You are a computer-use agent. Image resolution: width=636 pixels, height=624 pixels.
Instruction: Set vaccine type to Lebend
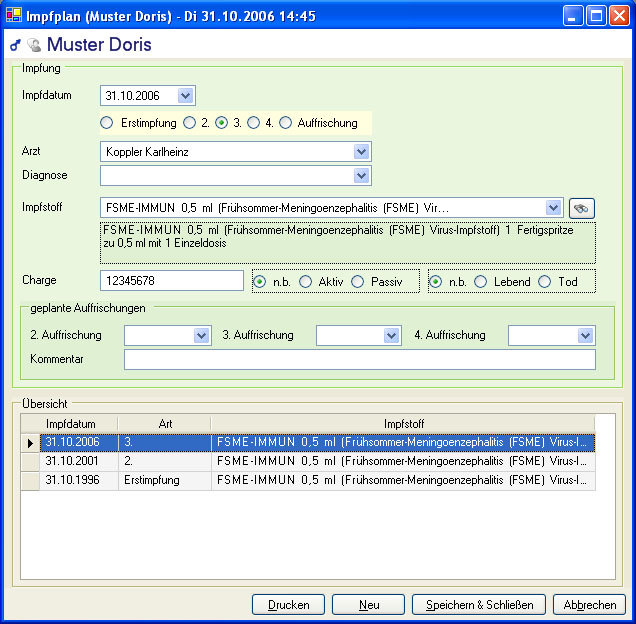click(481, 282)
